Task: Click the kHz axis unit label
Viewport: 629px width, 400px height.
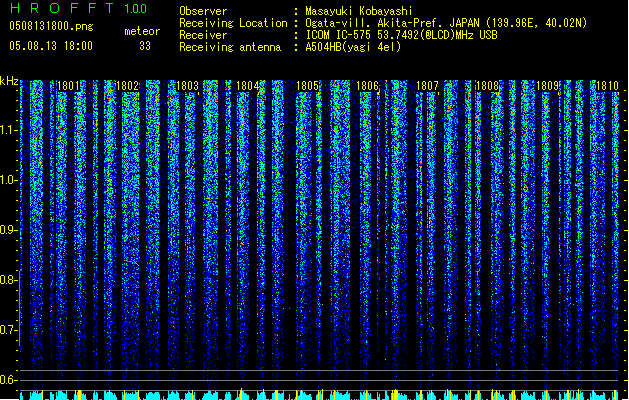Action: (9, 81)
